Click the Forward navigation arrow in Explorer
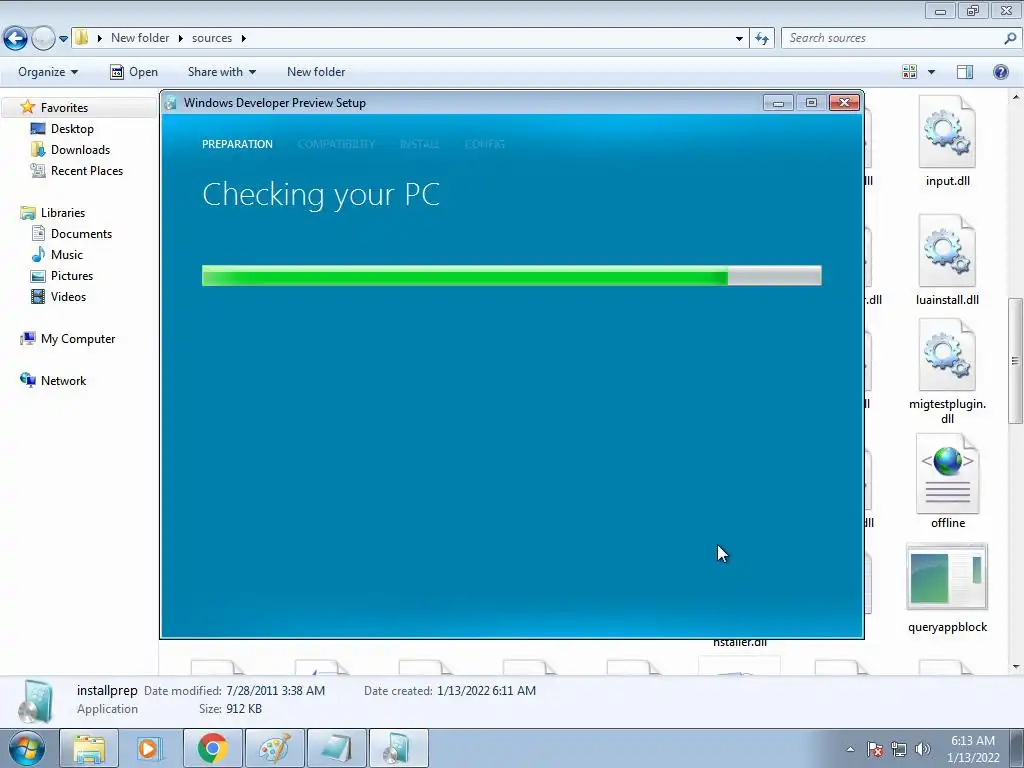Image resolution: width=1024 pixels, height=768 pixels. click(43, 39)
